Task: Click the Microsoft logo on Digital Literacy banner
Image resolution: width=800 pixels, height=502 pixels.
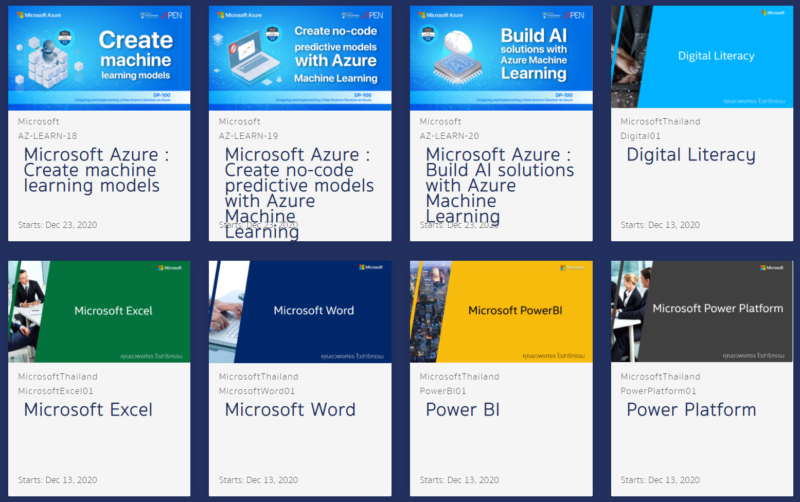Action: pyautogui.click(x=773, y=13)
